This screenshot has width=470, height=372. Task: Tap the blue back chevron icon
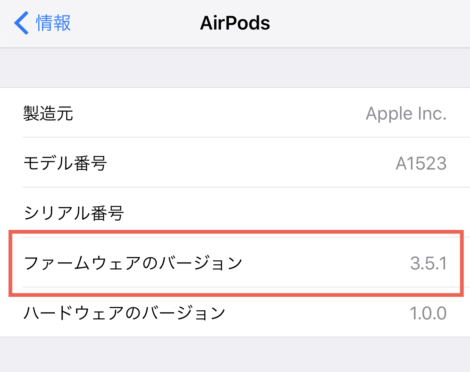pos(21,23)
